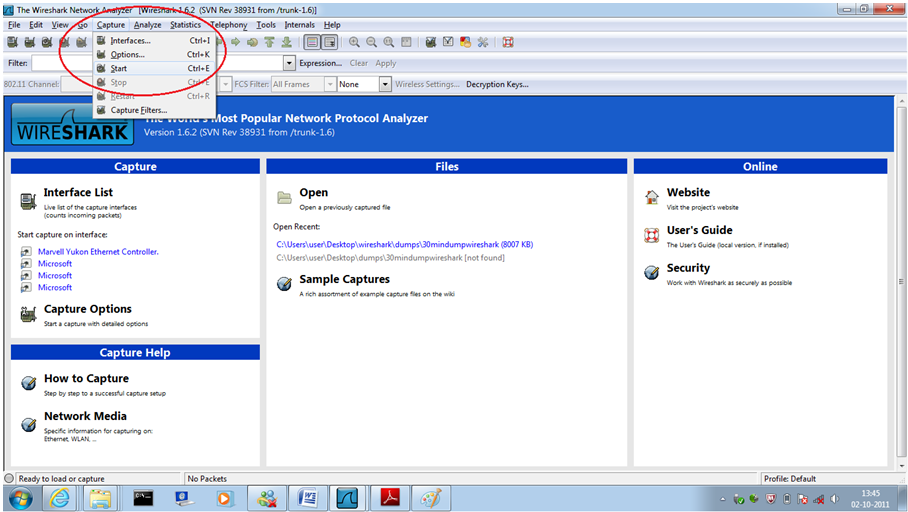Click the Apply filter button
The width and height of the screenshot is (908, 512).
386,63
